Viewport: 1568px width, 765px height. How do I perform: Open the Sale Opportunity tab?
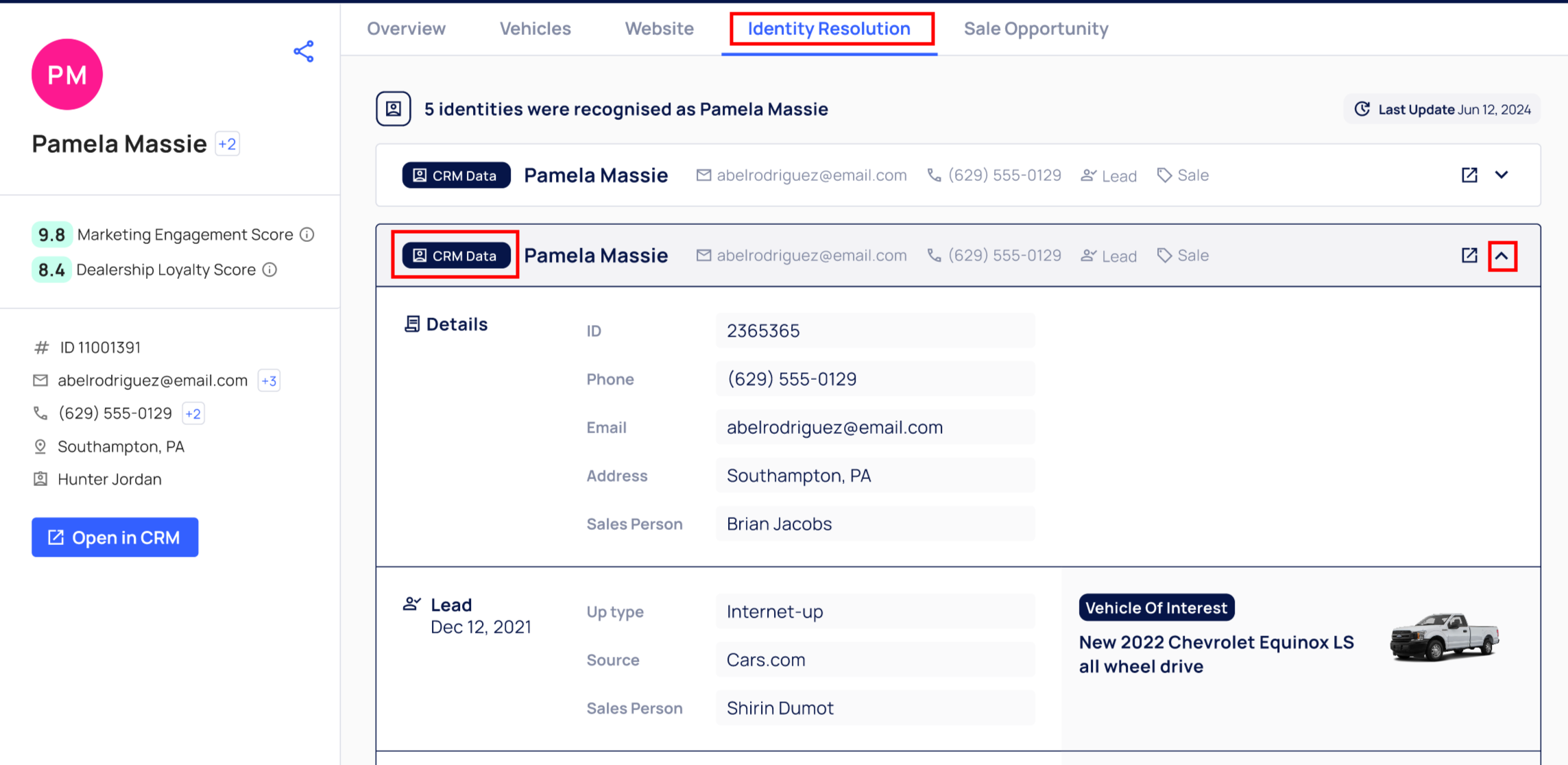click(1035, 29)
